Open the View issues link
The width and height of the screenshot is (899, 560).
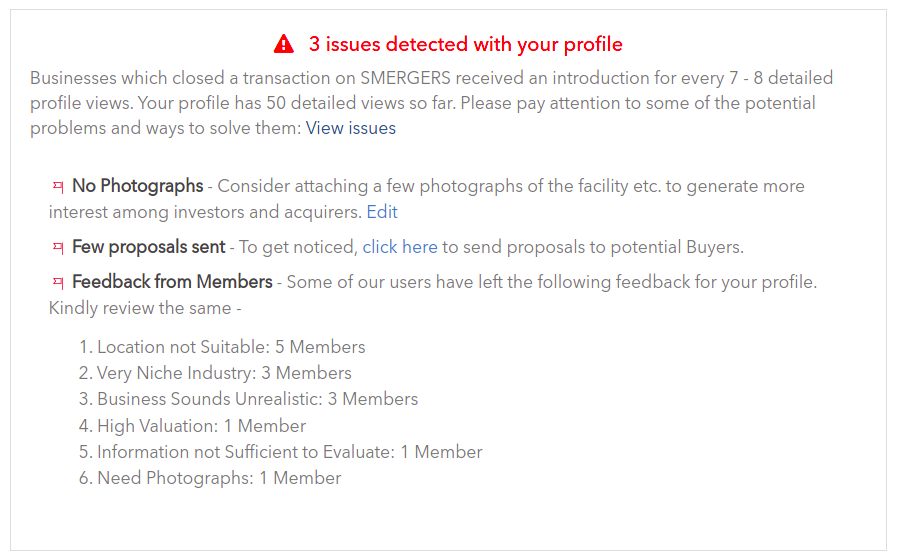click(x=350, y=128)
